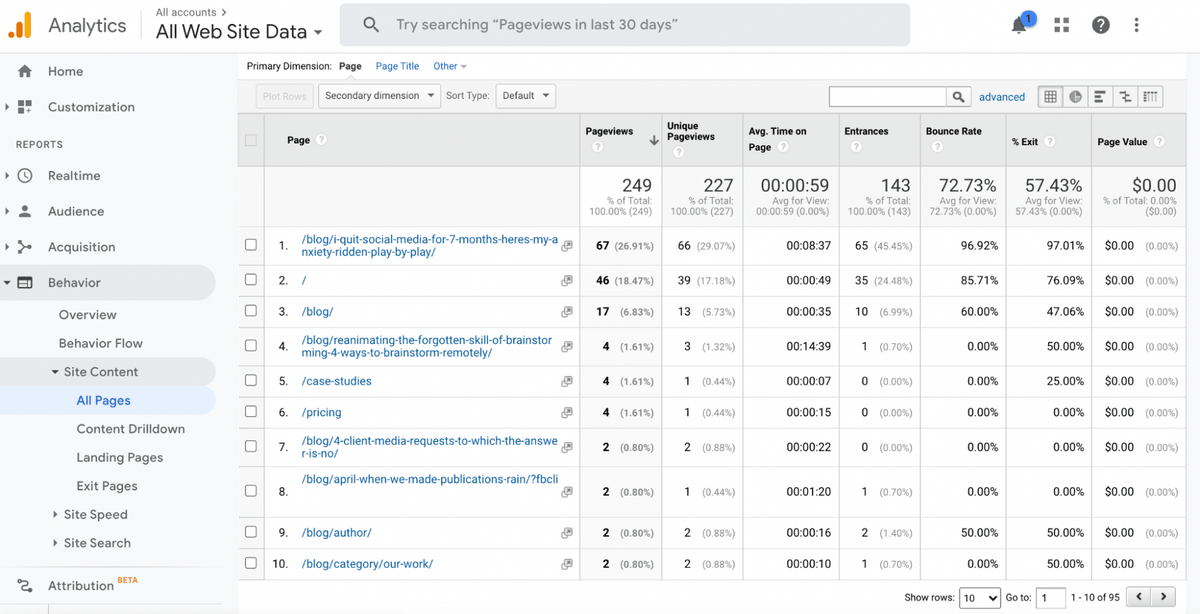Open the notifications bell

tap(1019, 25)
